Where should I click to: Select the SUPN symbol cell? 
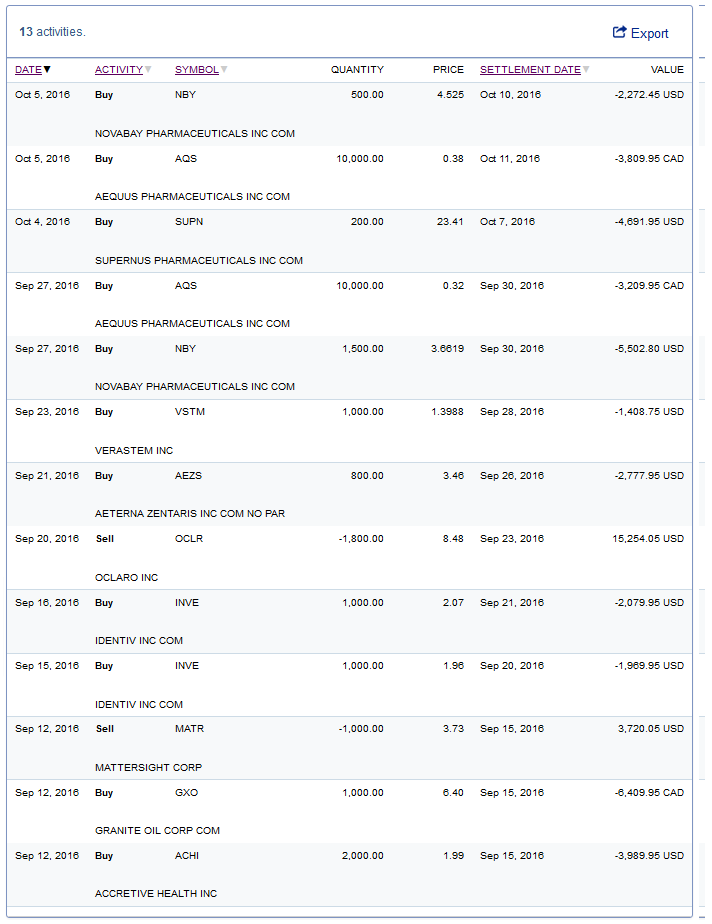click(x=187, y=222)
